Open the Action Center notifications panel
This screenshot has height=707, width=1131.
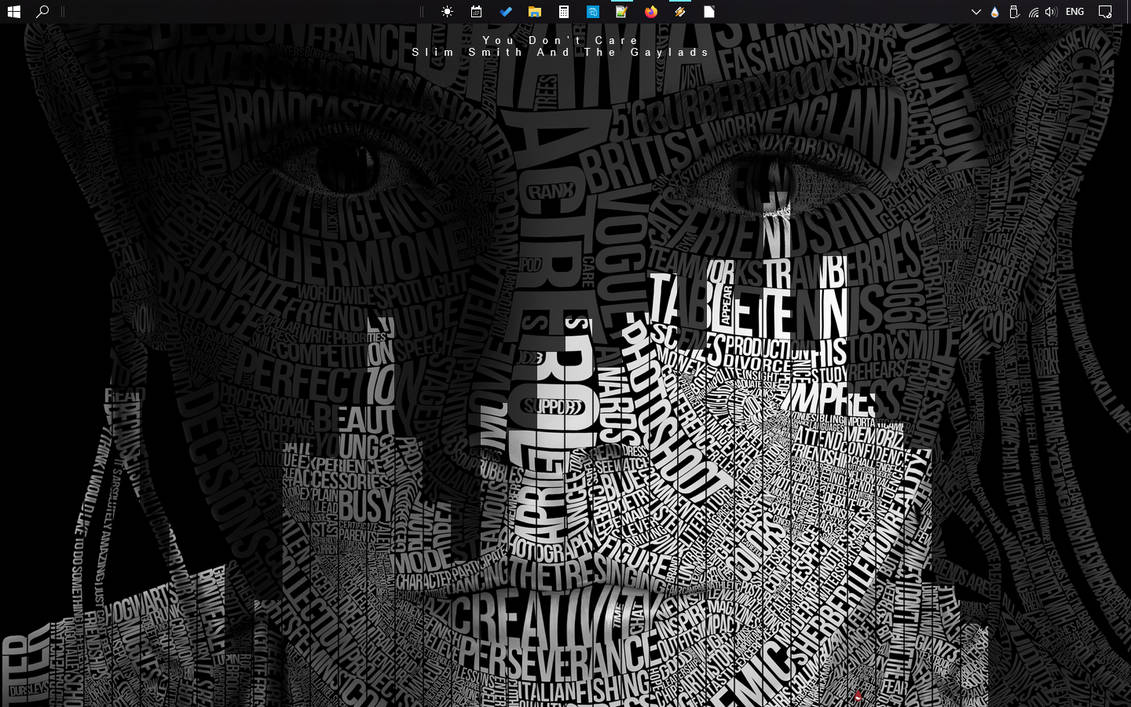[1105, 12]
